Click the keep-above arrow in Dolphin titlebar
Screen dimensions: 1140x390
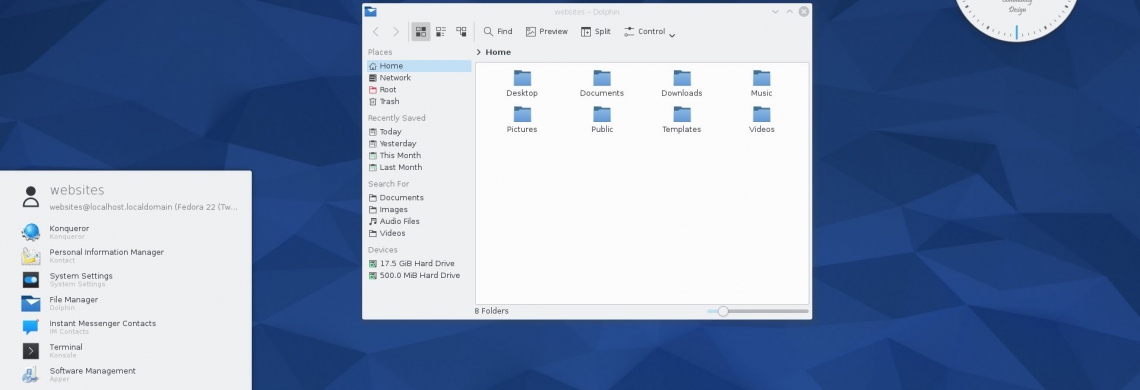click(790, 12)
